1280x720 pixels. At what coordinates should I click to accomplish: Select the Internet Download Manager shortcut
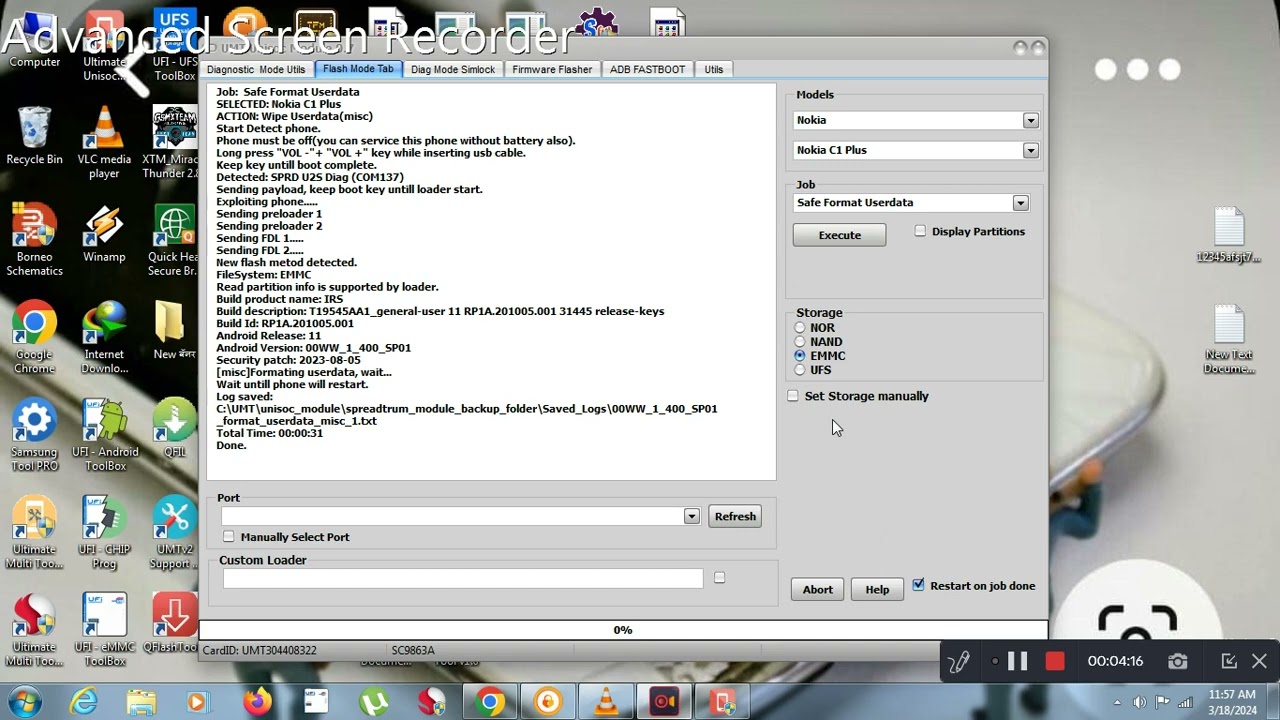104,338
